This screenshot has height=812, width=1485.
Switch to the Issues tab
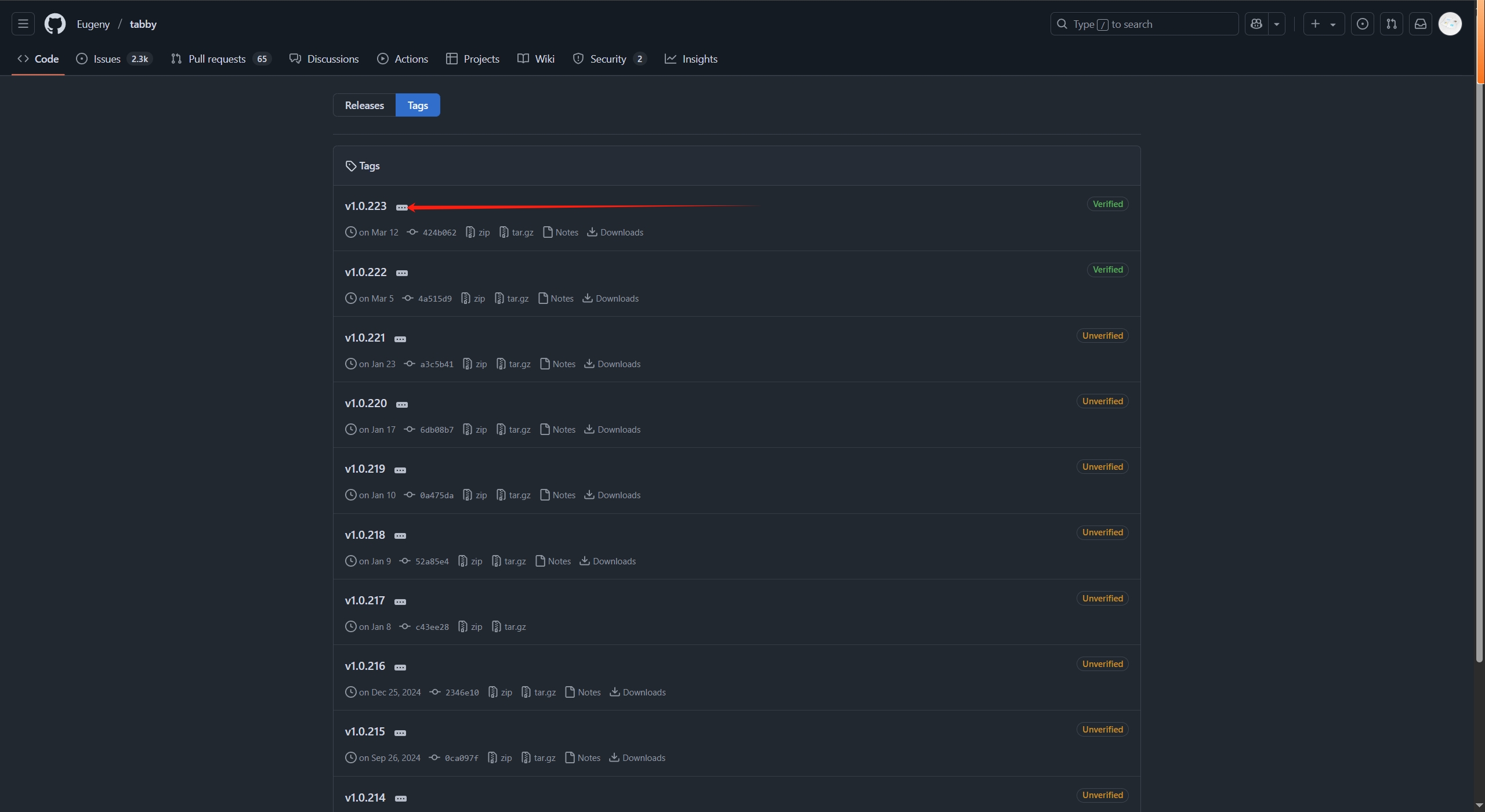(x=114, y=59)
